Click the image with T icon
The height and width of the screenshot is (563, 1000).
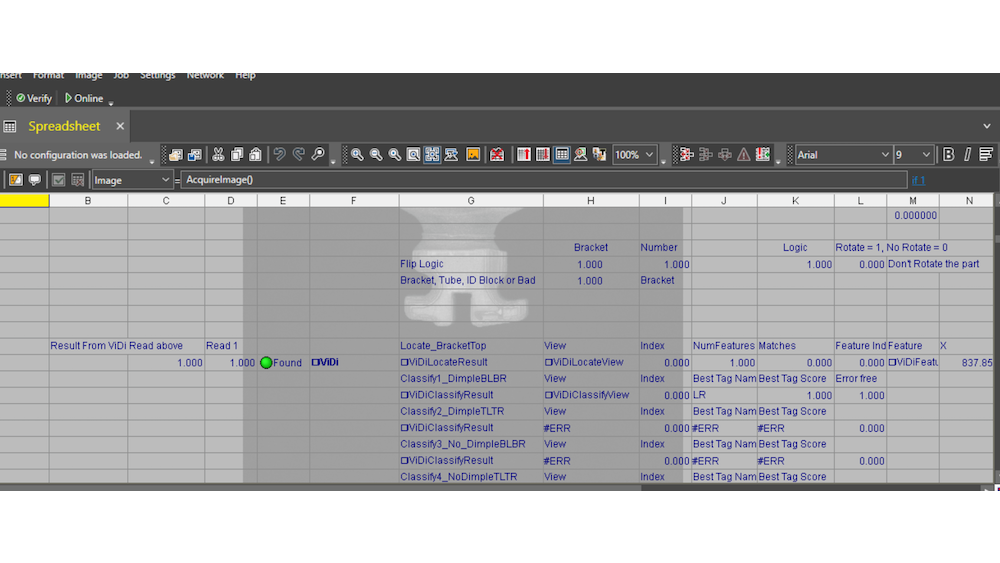point(599,155)
